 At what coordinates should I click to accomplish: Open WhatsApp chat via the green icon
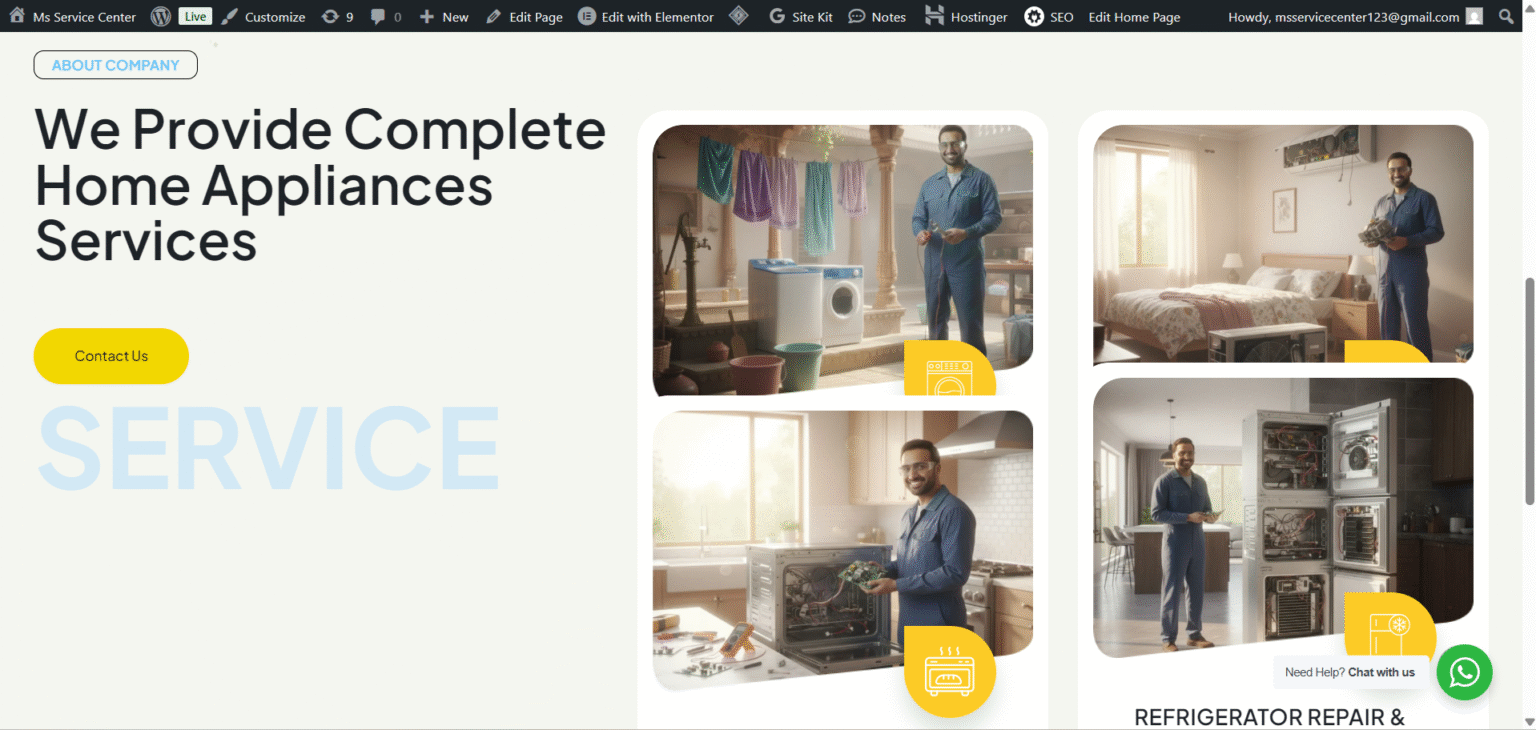1464,673
